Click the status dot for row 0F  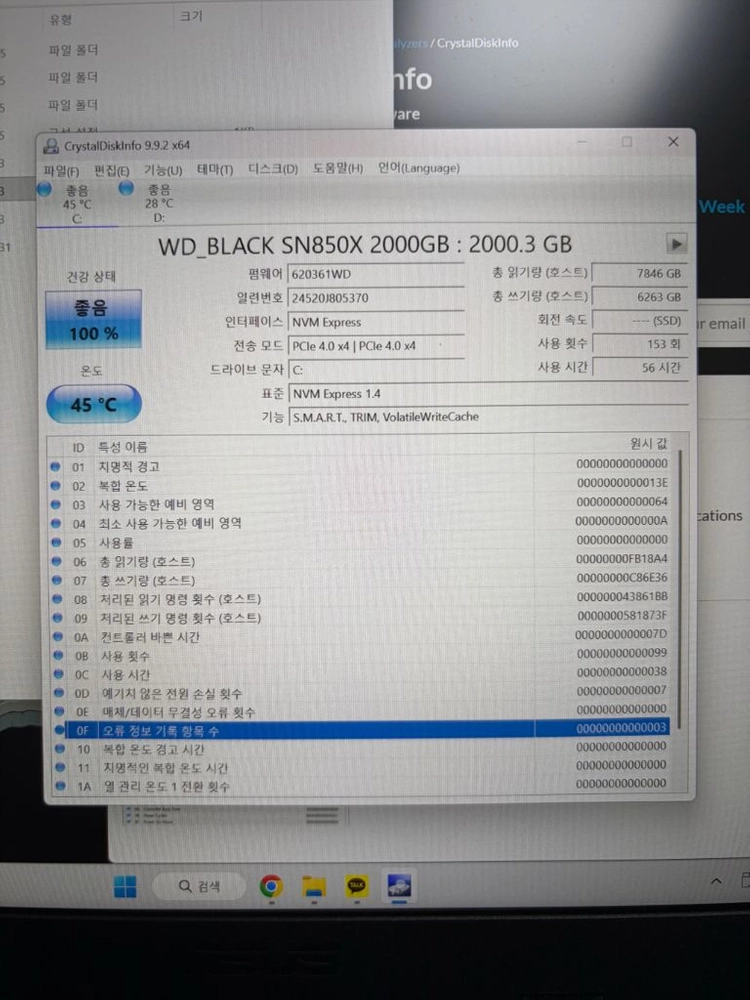point(59,730)
